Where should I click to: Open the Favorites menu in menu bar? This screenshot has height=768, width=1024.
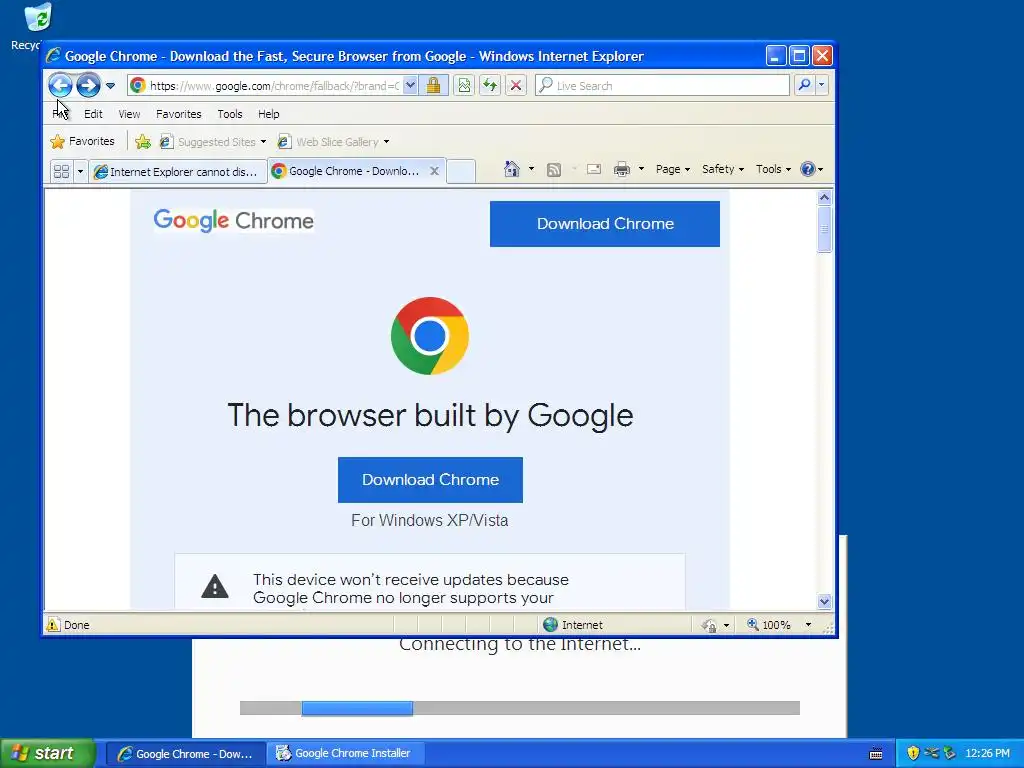click(178, 114)
